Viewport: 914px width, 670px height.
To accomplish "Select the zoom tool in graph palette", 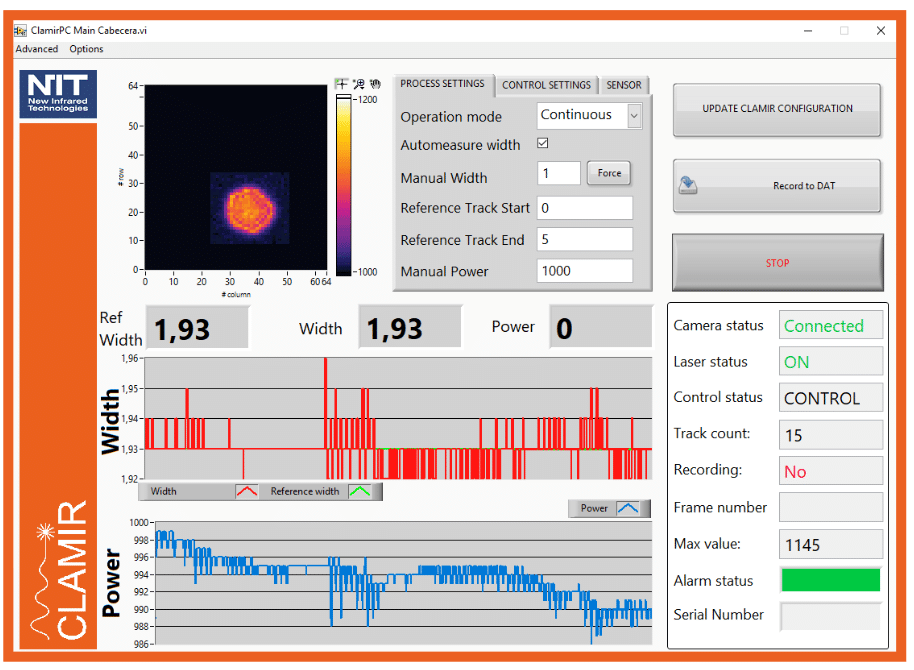I will 359,85.
